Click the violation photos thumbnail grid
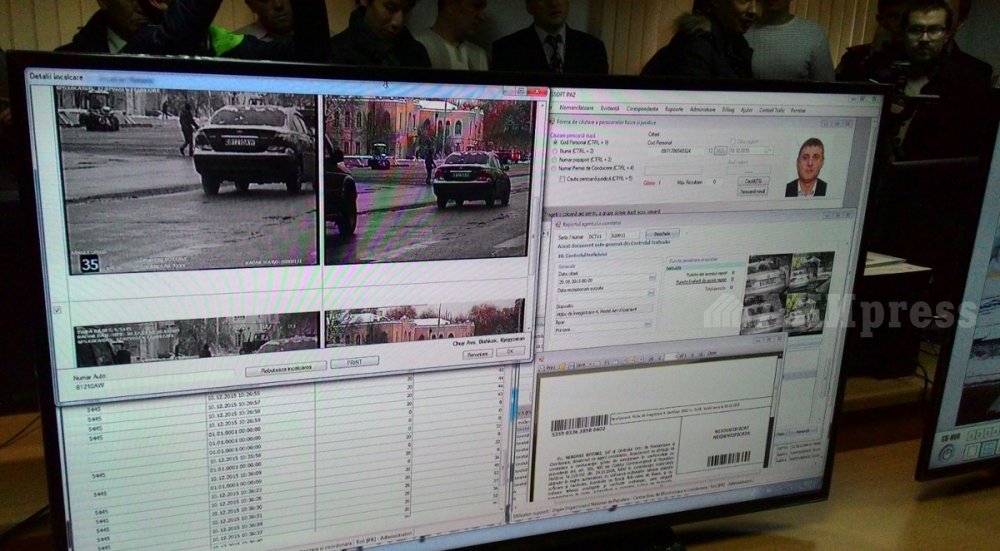Screen dimensions: 1000x551 [x=786, y=291]
